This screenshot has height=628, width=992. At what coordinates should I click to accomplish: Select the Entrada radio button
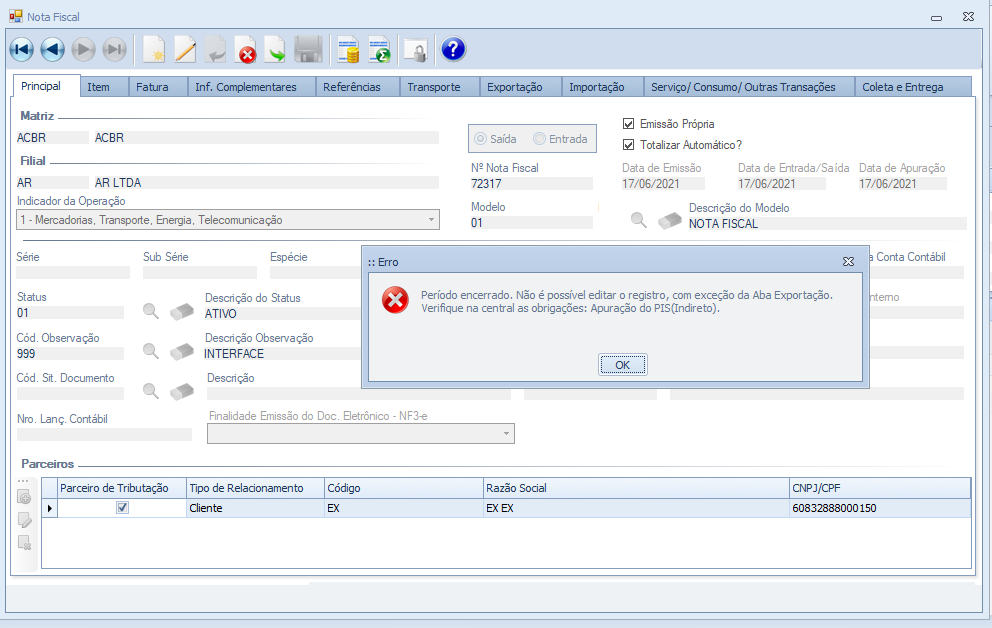(x=540, y=139)
